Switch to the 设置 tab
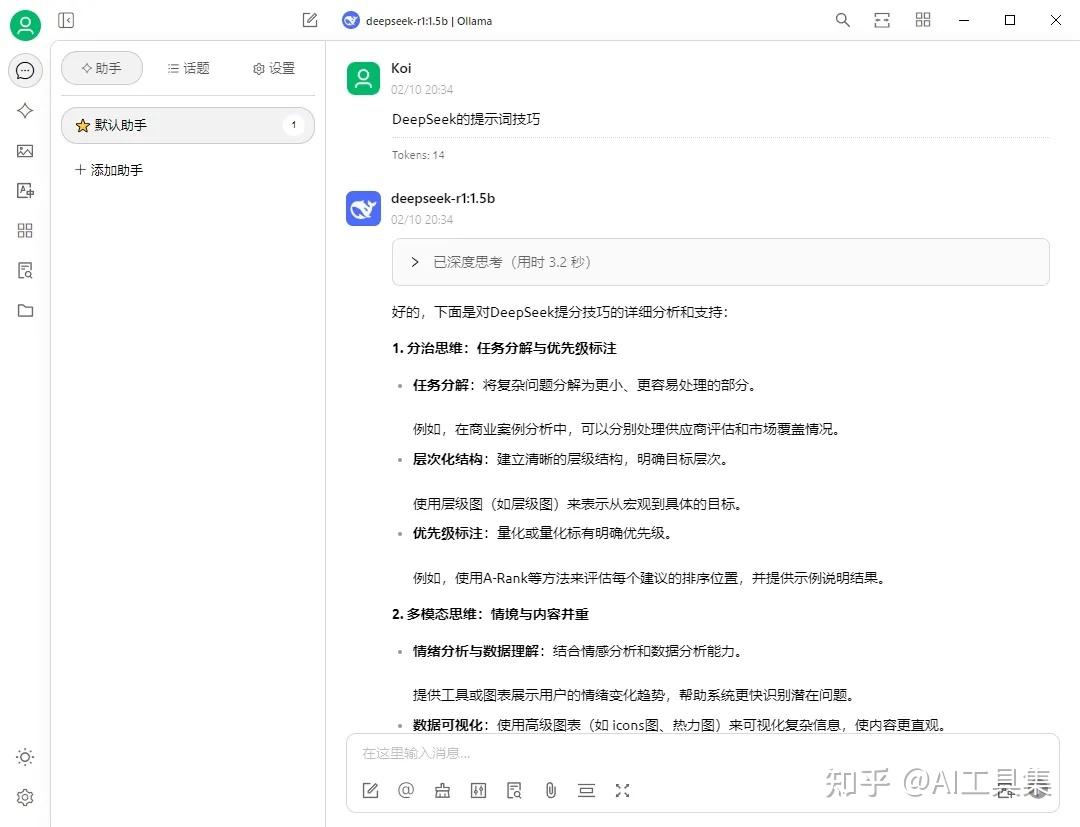Viewport: 1080px width, 827px height. [273, 68]
